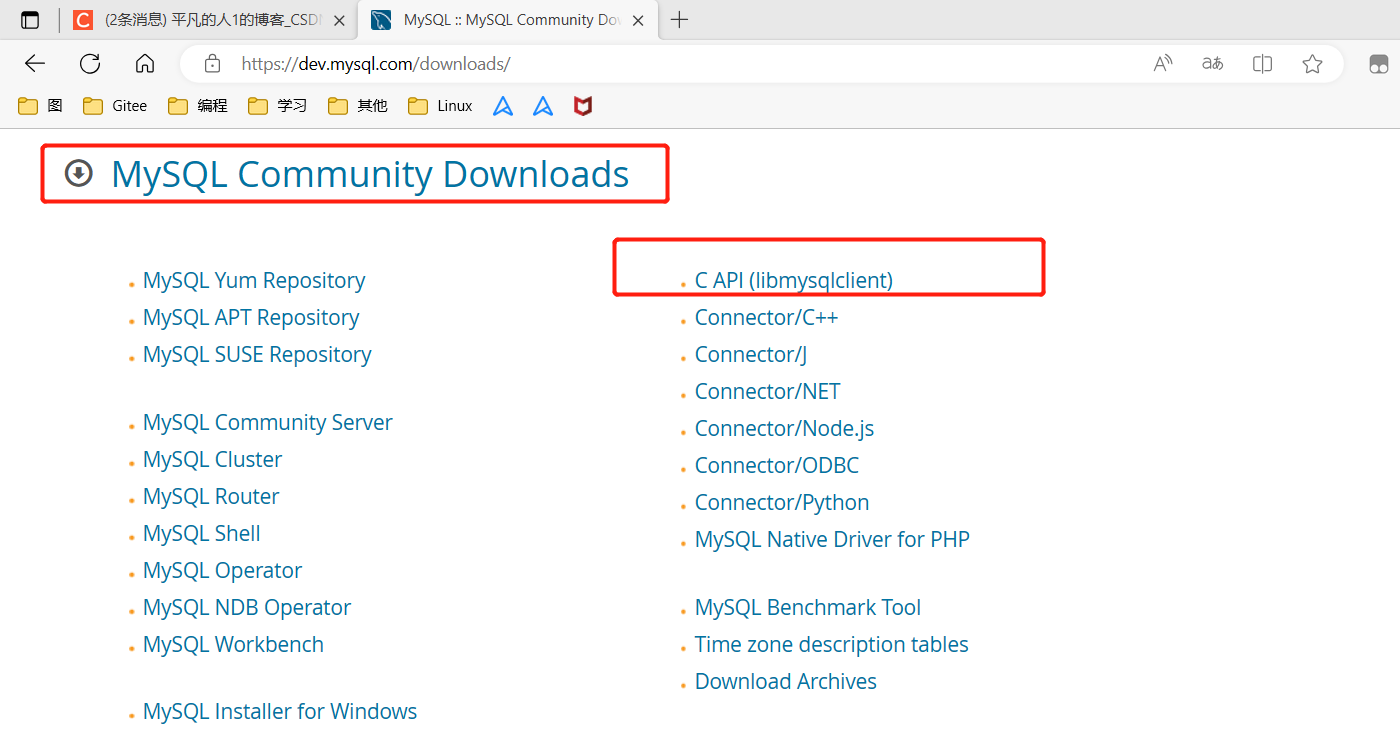1400x751 pixels.
Task: Open Connector/J link
Action: (x=751, y=355)
